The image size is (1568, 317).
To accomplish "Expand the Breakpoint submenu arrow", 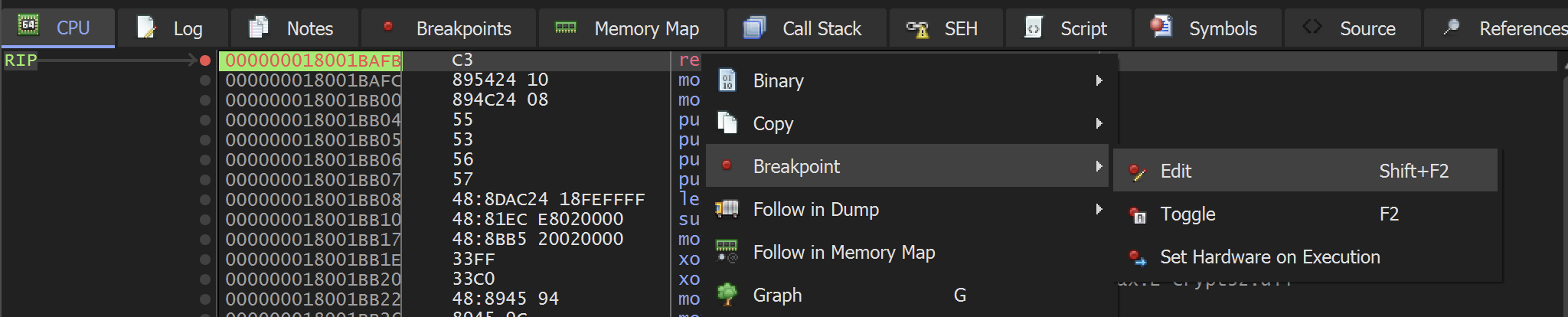I will coord(1099,166).
